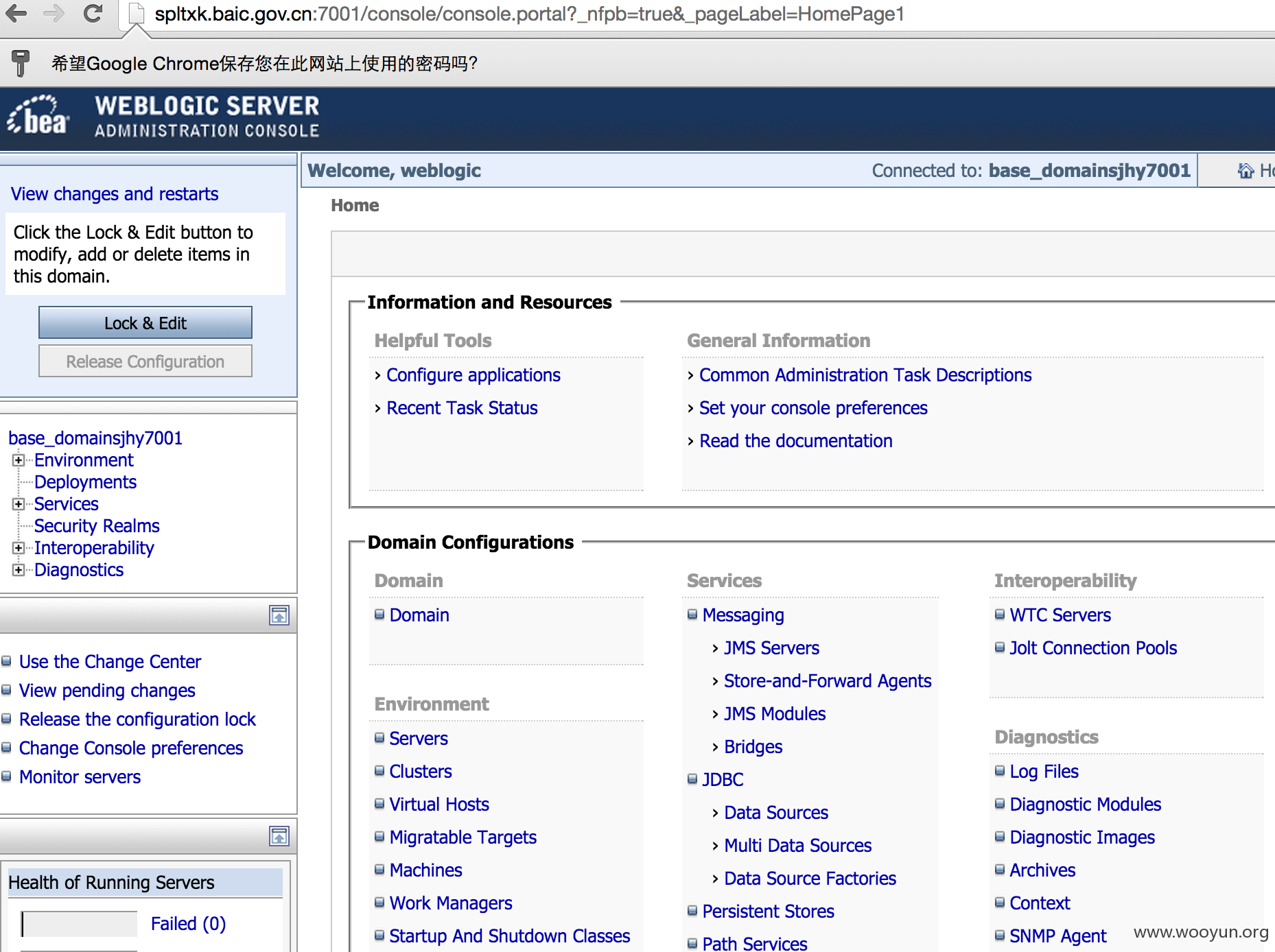Select base_domainsjhy7001 root tree node
The height and width of the screenshot is (952, 1275).
tap(95, 438)
